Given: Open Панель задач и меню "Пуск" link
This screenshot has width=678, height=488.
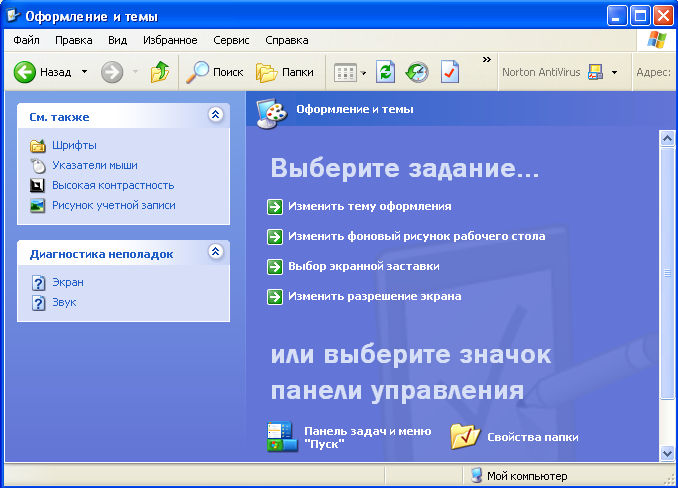Looking at the screenshot, I should pyautogui.click(x=368, y=437).
